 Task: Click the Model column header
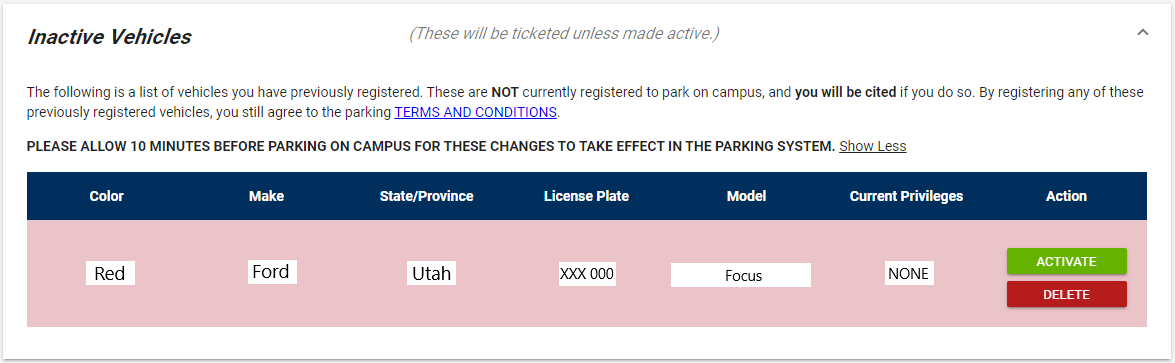coord(746,196)
